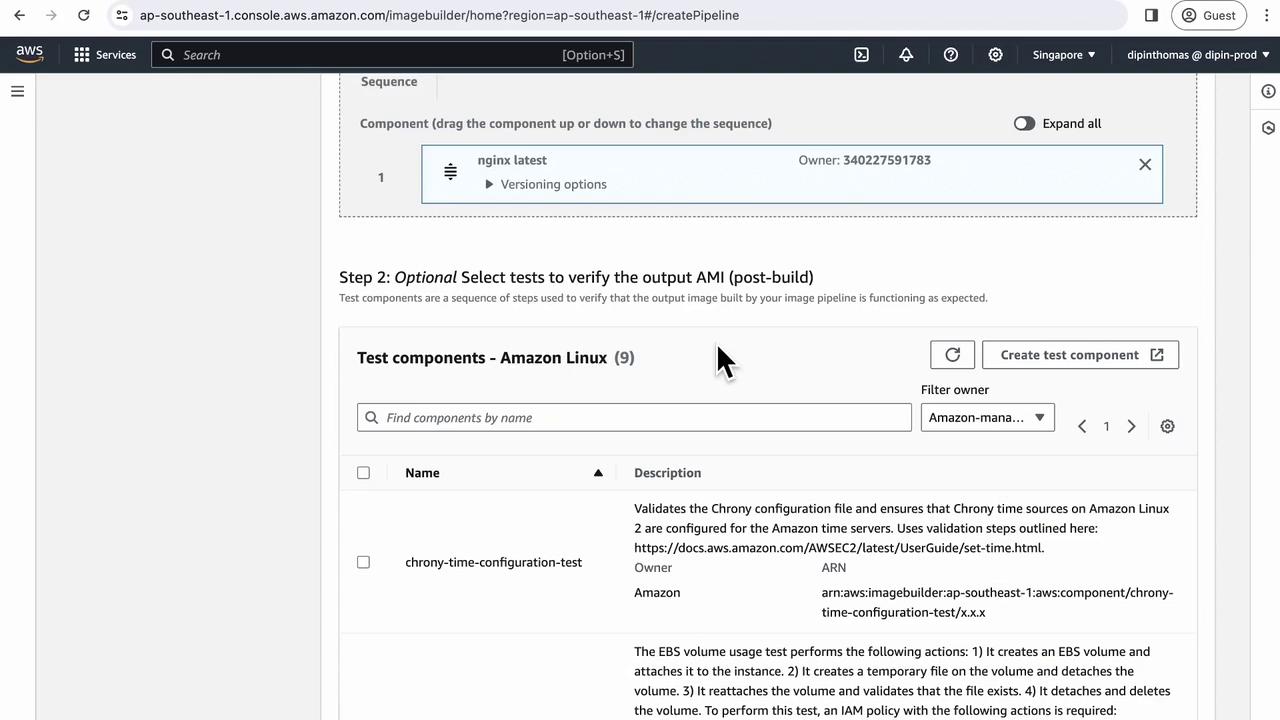1280x720 pixels.
Task: Select all test components checkbox
Action: pyautogui.click(x=363, y=473)
